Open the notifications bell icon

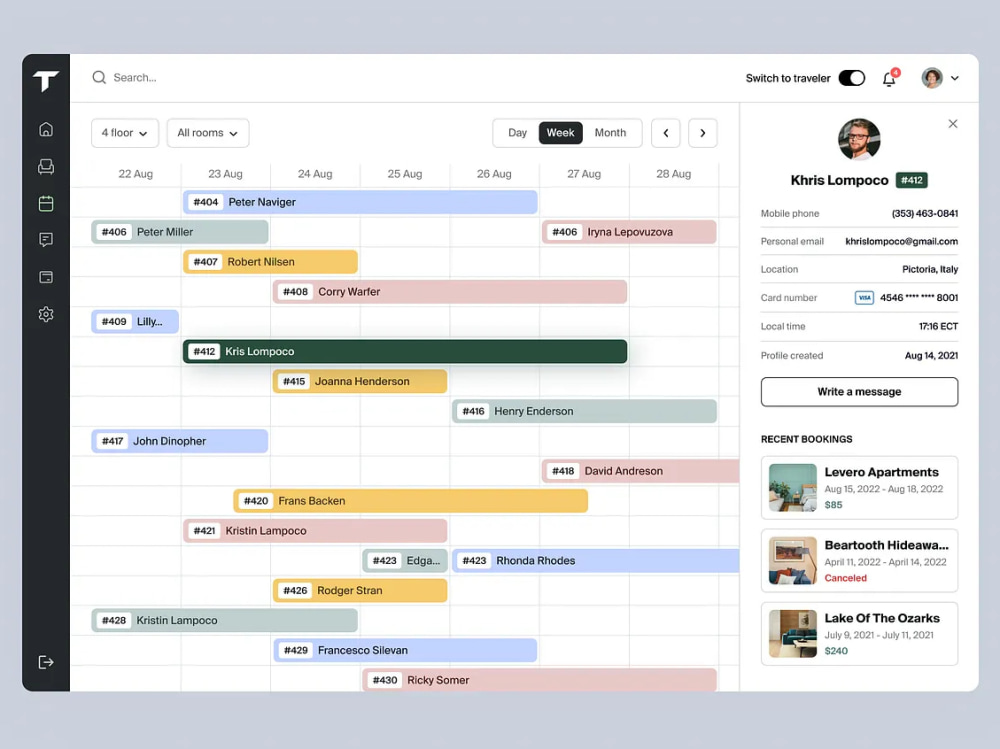pyautogui.click(x=890, y=78)
